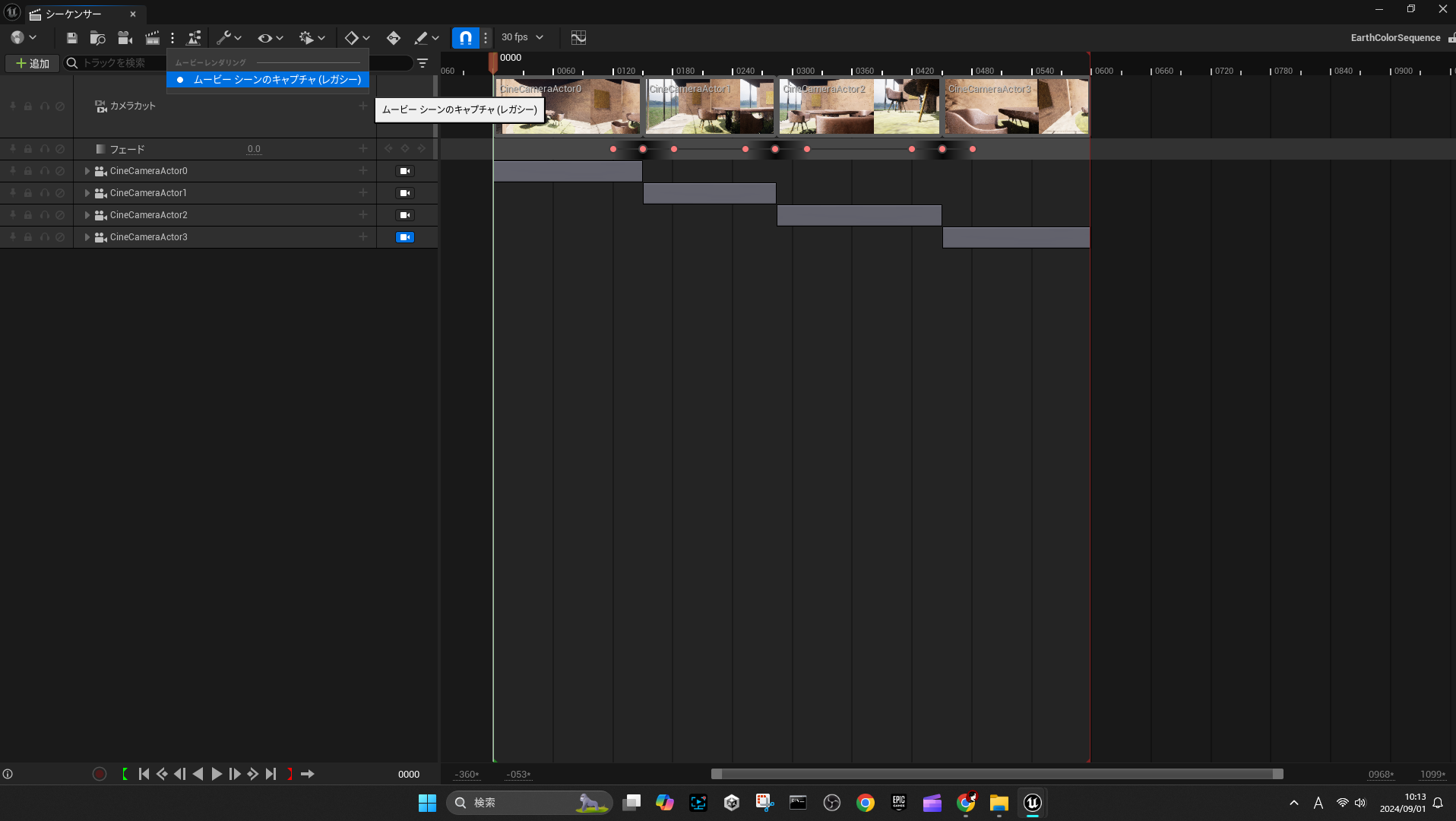Click the red Record button
The width and height of the screenshot is (1456, 821).
(100, 774)
